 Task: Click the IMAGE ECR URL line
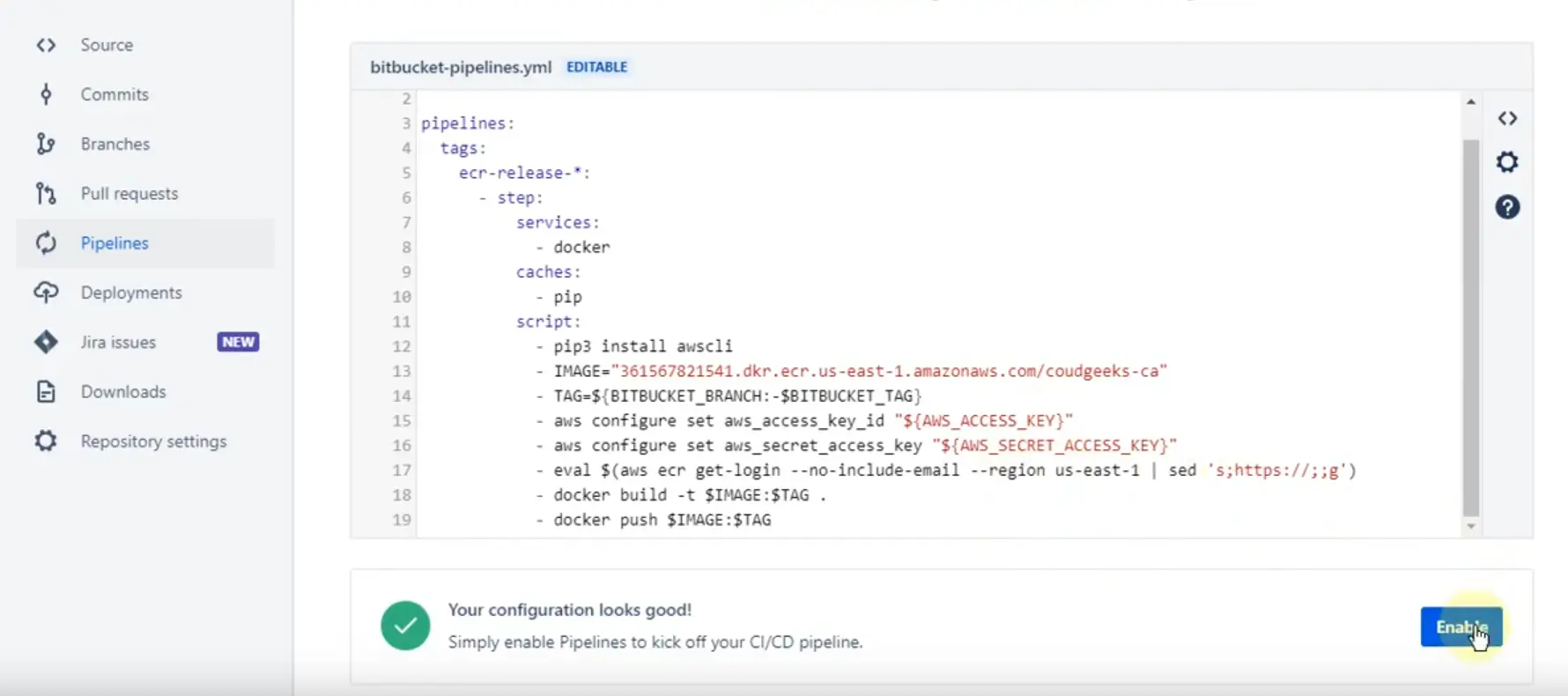click(851, 371)
